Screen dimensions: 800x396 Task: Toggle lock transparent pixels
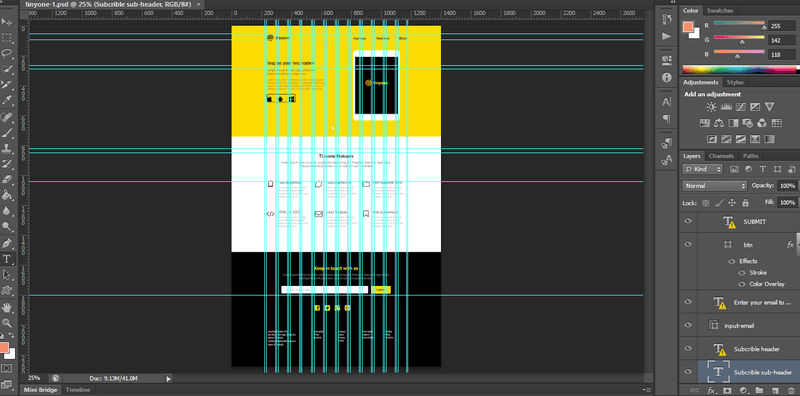[x=706, y=203]
